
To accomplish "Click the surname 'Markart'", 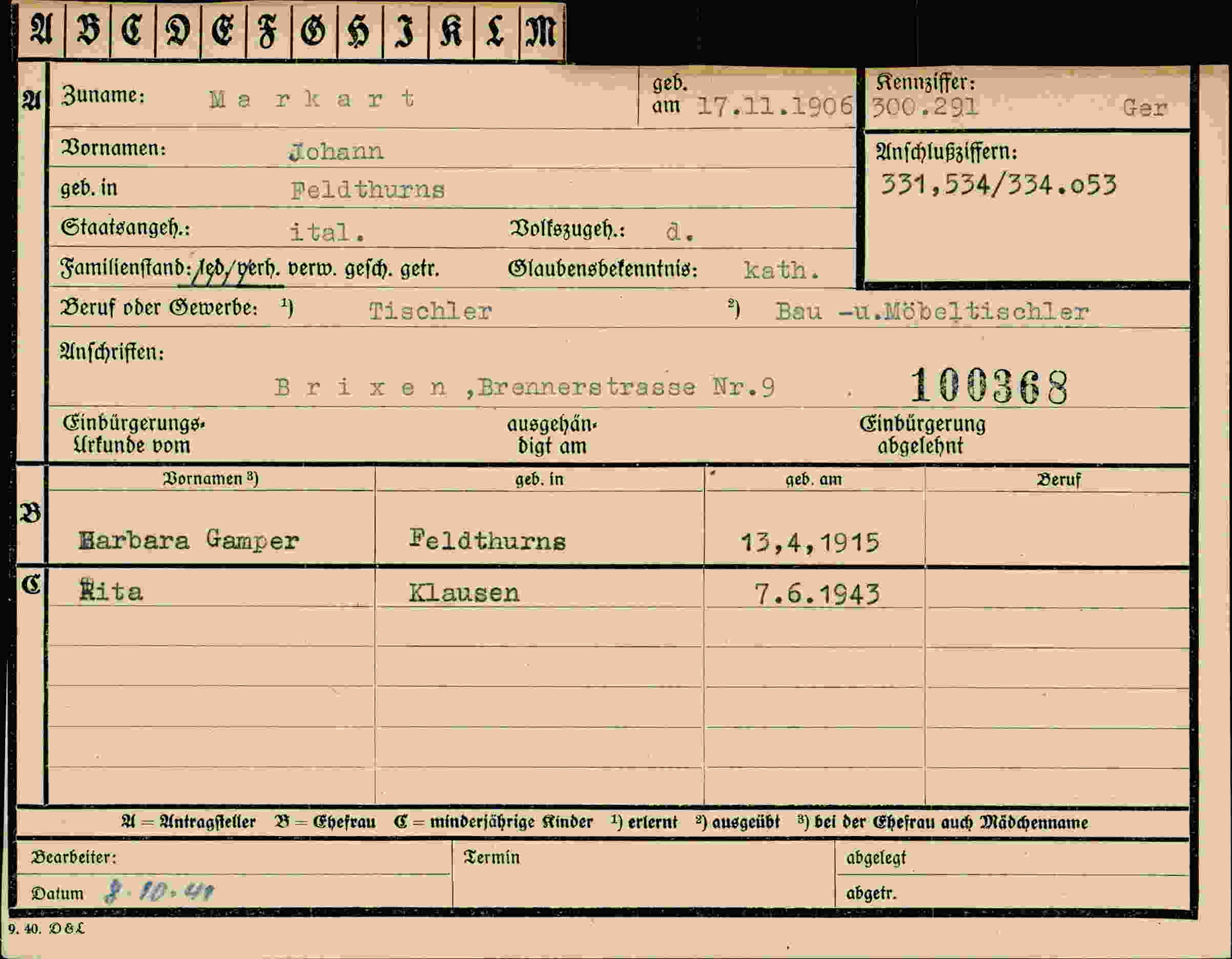I will [312, 100].
